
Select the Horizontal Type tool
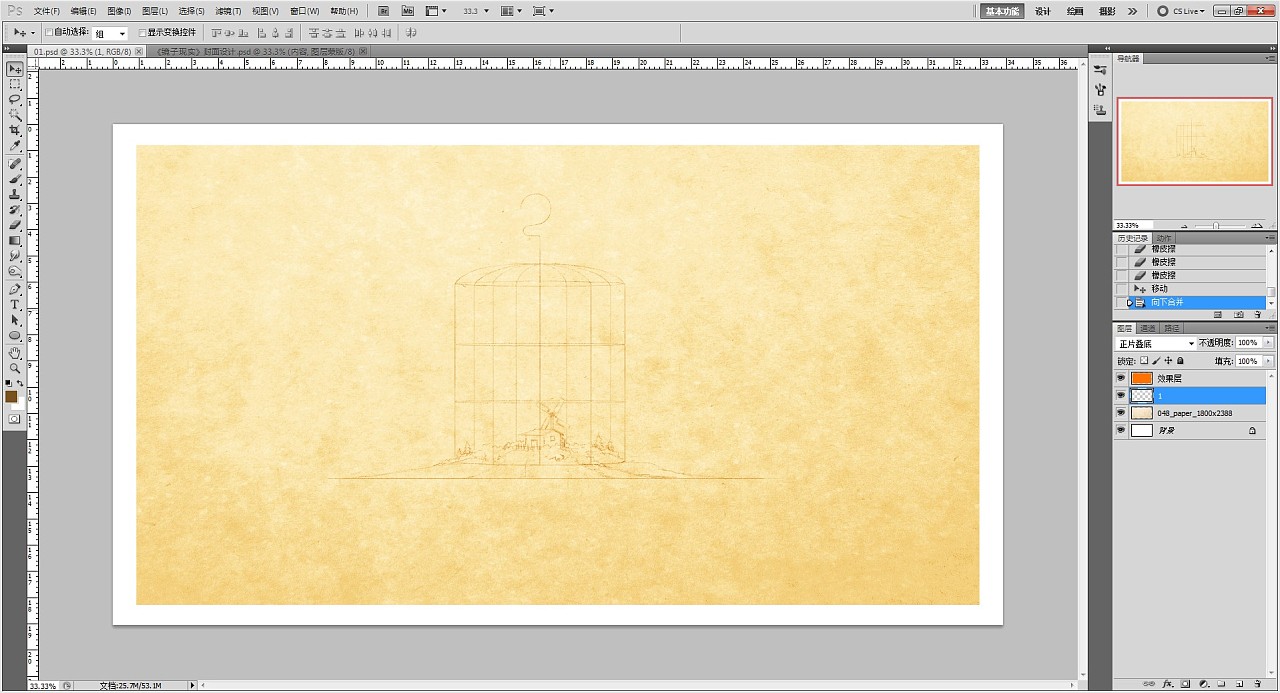coord(15,304)
